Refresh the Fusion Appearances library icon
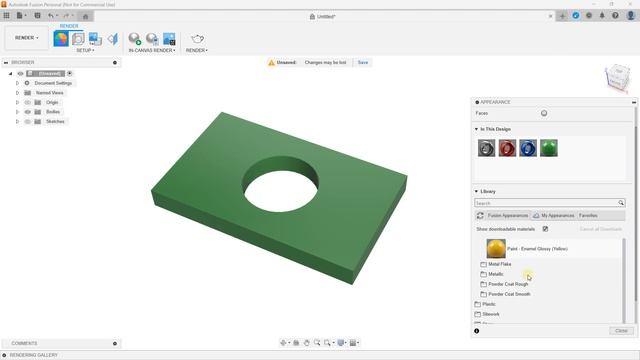This screenshot has height=360, width=640. click(480, 216)
